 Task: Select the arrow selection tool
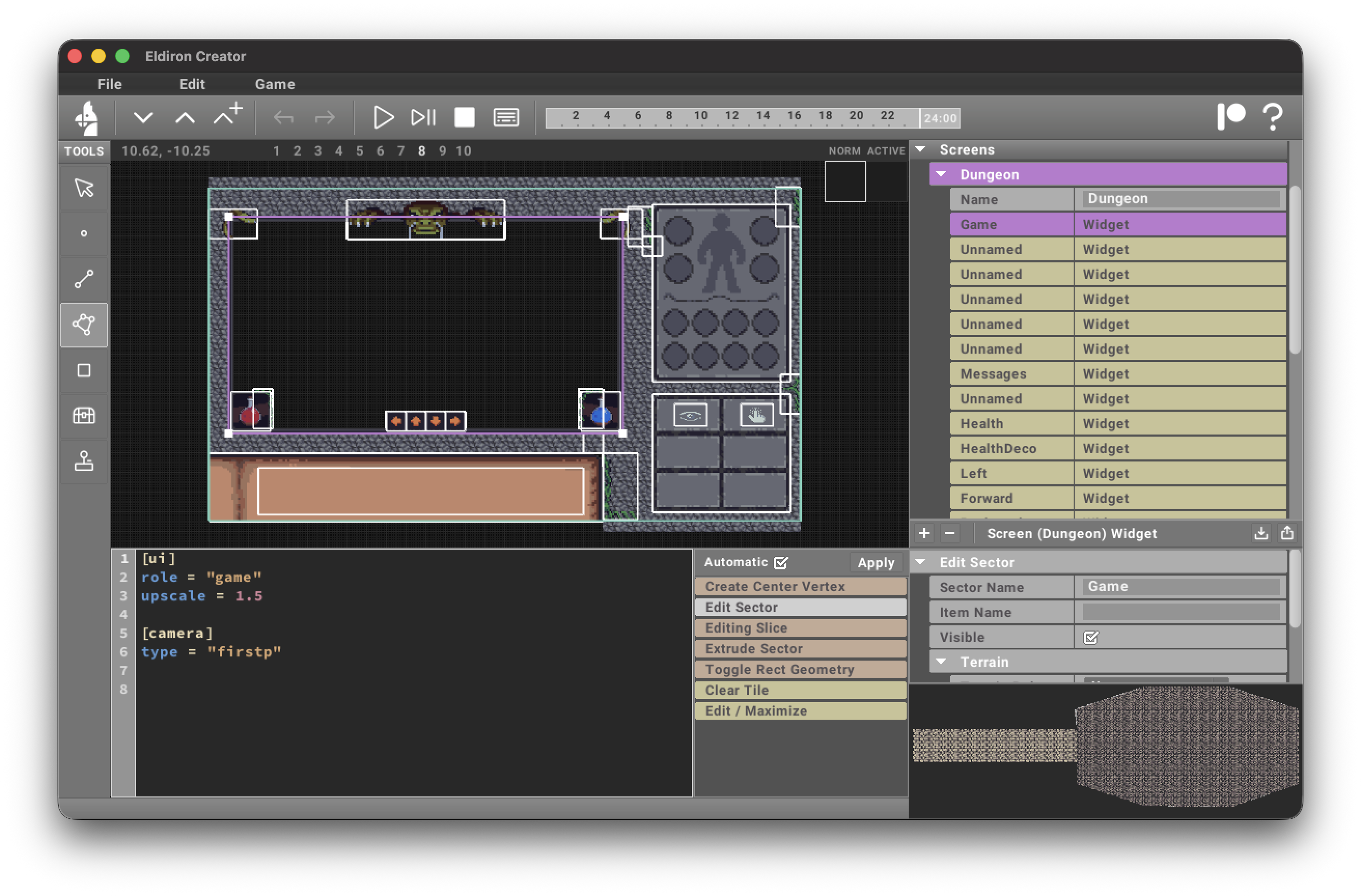pyautogui.click(x=84, y=188)
